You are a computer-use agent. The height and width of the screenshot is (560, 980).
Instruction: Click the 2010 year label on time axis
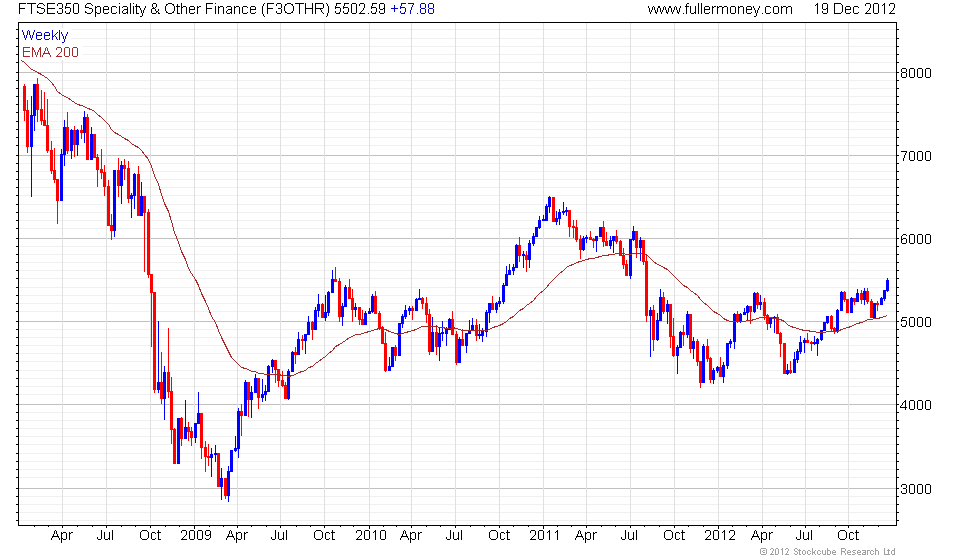point(371,536)
